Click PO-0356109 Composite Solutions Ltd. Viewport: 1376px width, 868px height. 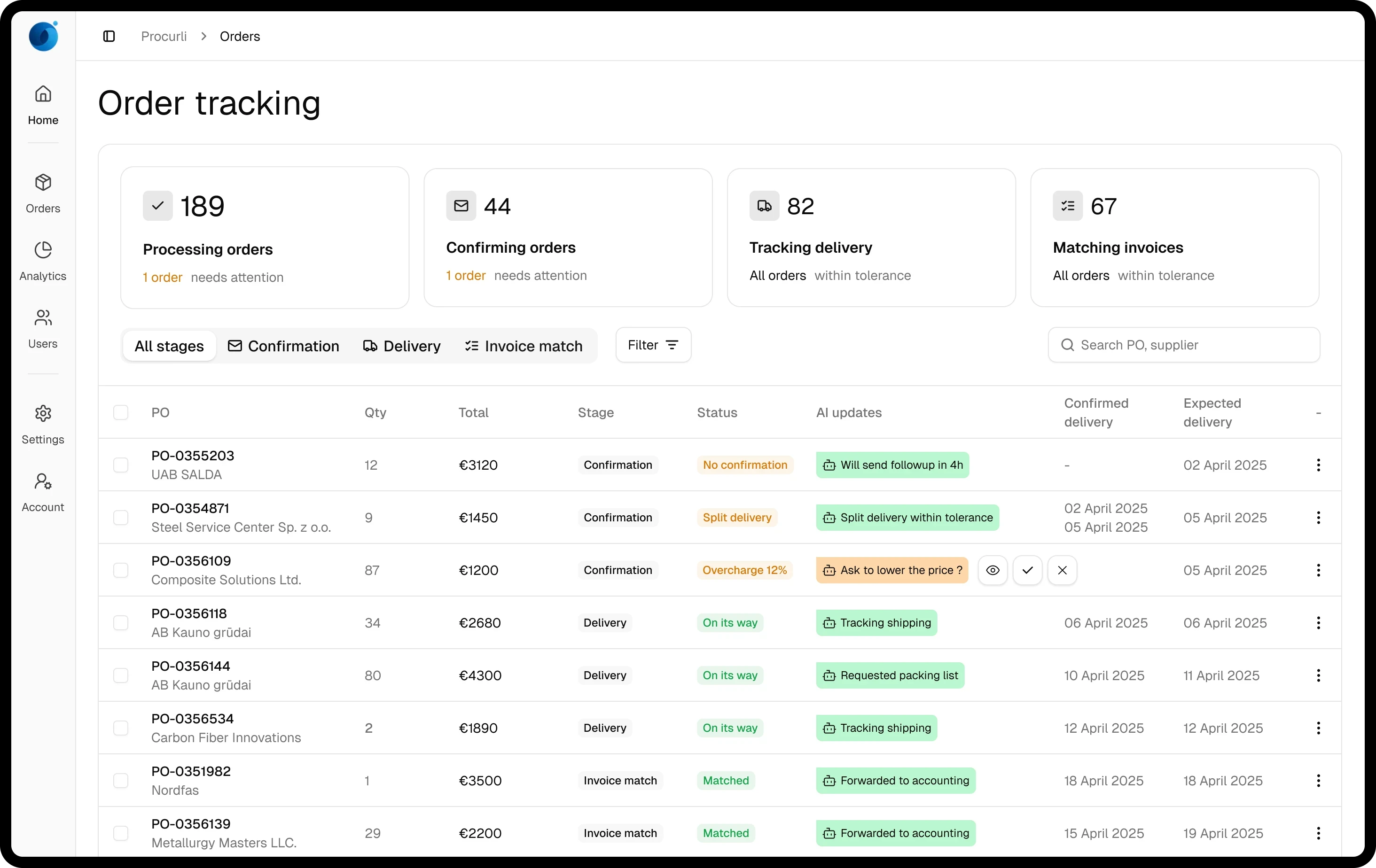coord(227,570)
